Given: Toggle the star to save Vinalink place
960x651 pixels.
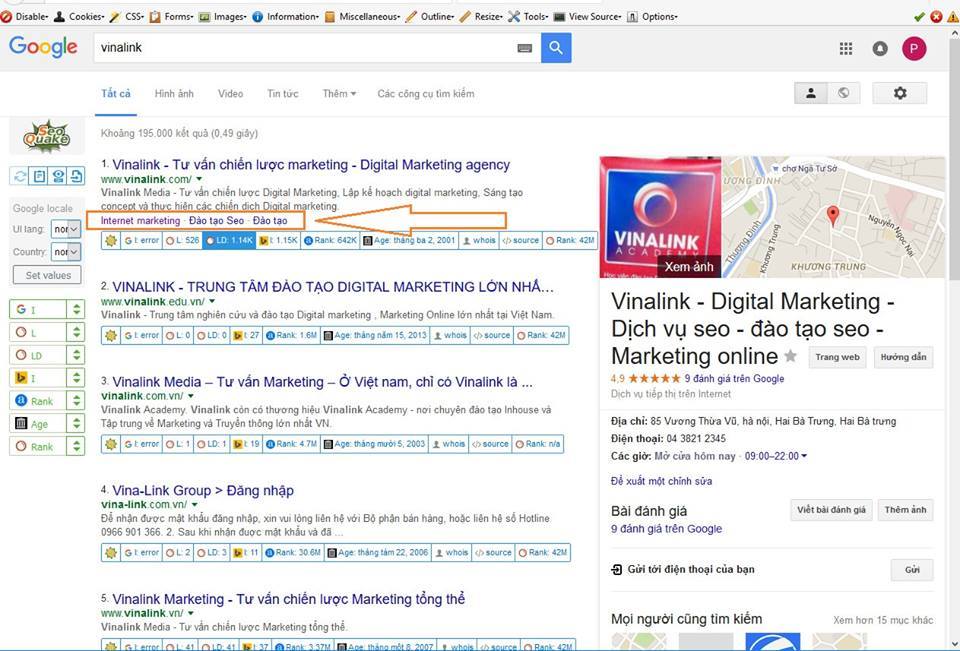Looking at the screenshot, I should pos(790,356).
